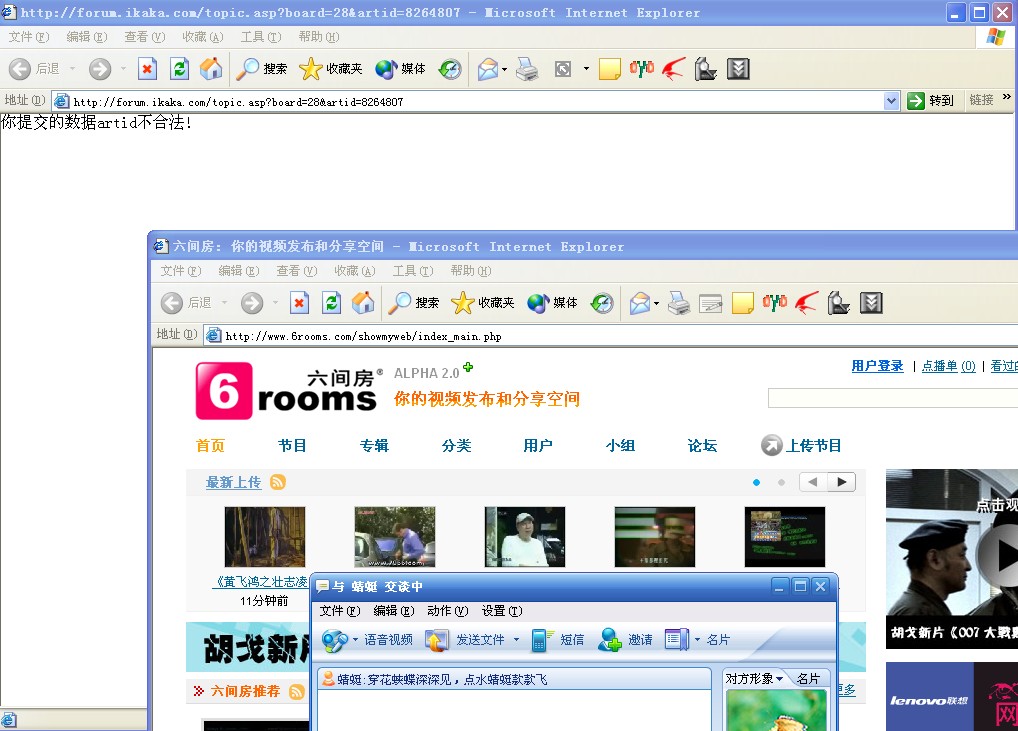Click 邀请 invite icon in the chat window

(x=609, y=640)
